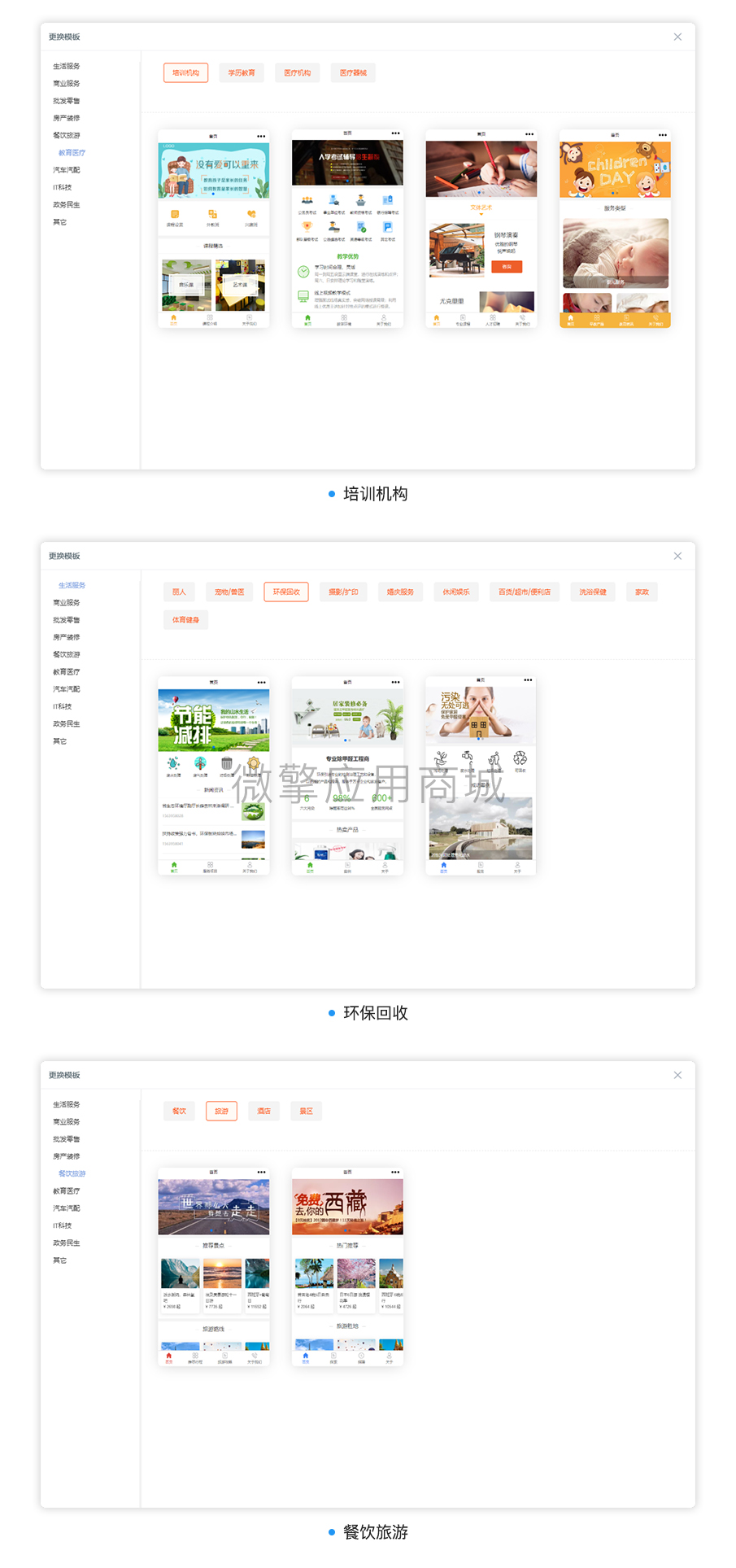
Task: Pick the 百货/超市/便利店 subcategory
Action: tap(525, 592)
